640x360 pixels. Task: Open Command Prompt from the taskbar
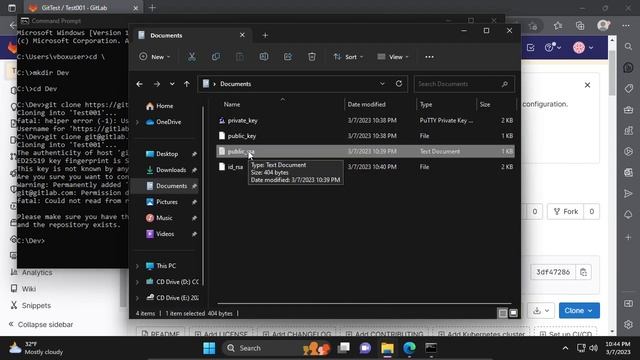(x=431, y=348)
